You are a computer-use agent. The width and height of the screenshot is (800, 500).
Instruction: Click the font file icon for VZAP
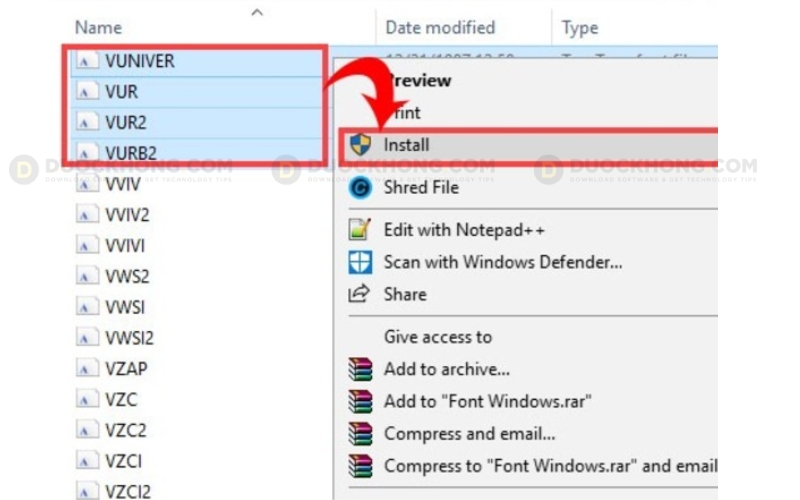pyautogui.click(x=87, y=369)
